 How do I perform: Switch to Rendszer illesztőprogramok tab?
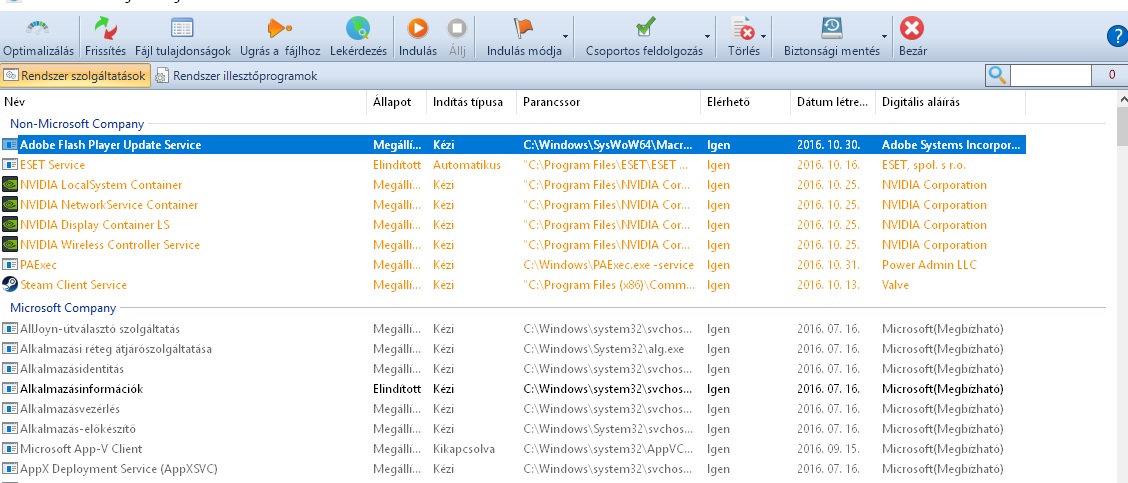coord(236,76)
